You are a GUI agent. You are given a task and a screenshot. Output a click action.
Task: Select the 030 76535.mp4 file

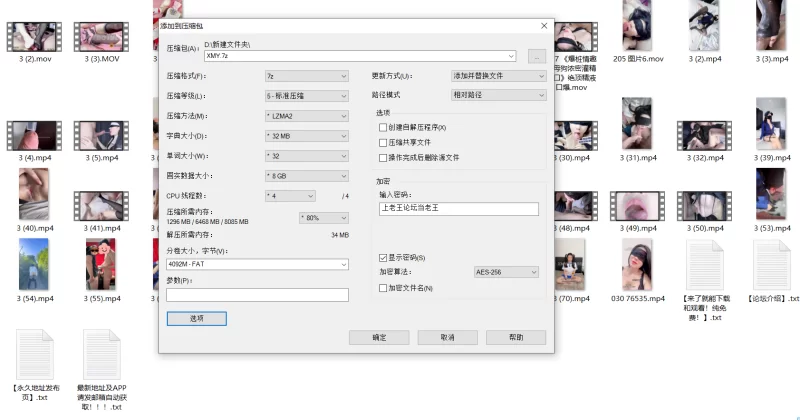(637, 264)
